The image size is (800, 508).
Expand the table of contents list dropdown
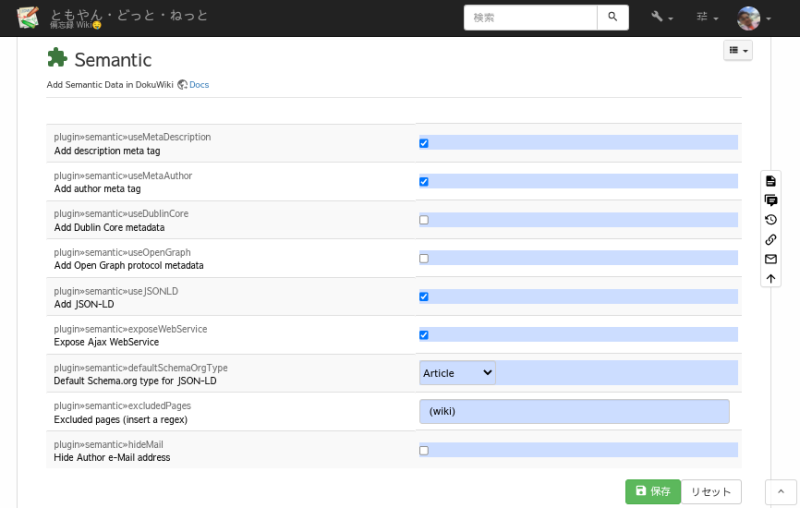[x=737, y=50]
